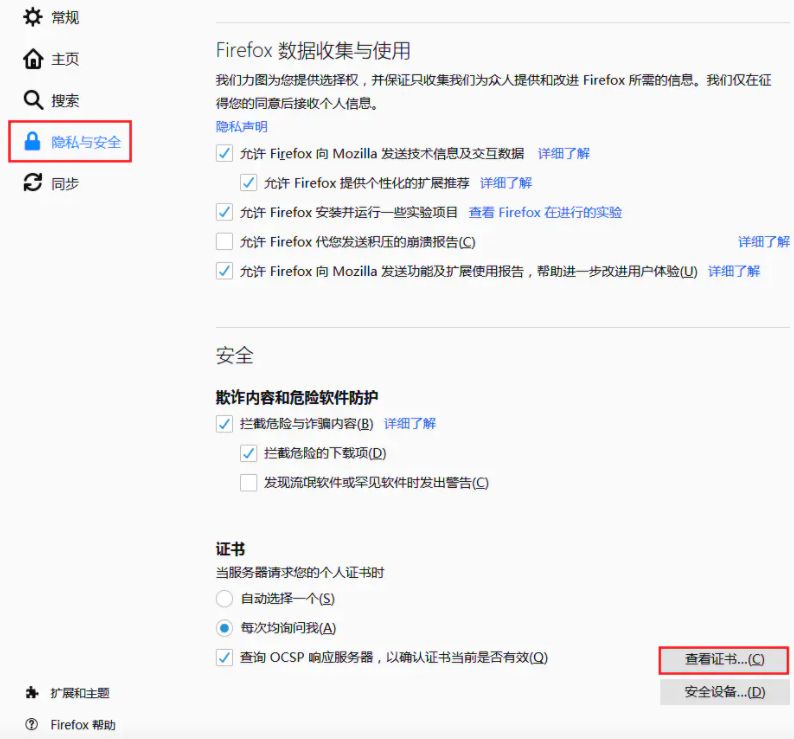Image resolution: width=794 pixels, height=739 pixels.
Task: Open the 扩展和主题 page link
Action: pos(80,693)
